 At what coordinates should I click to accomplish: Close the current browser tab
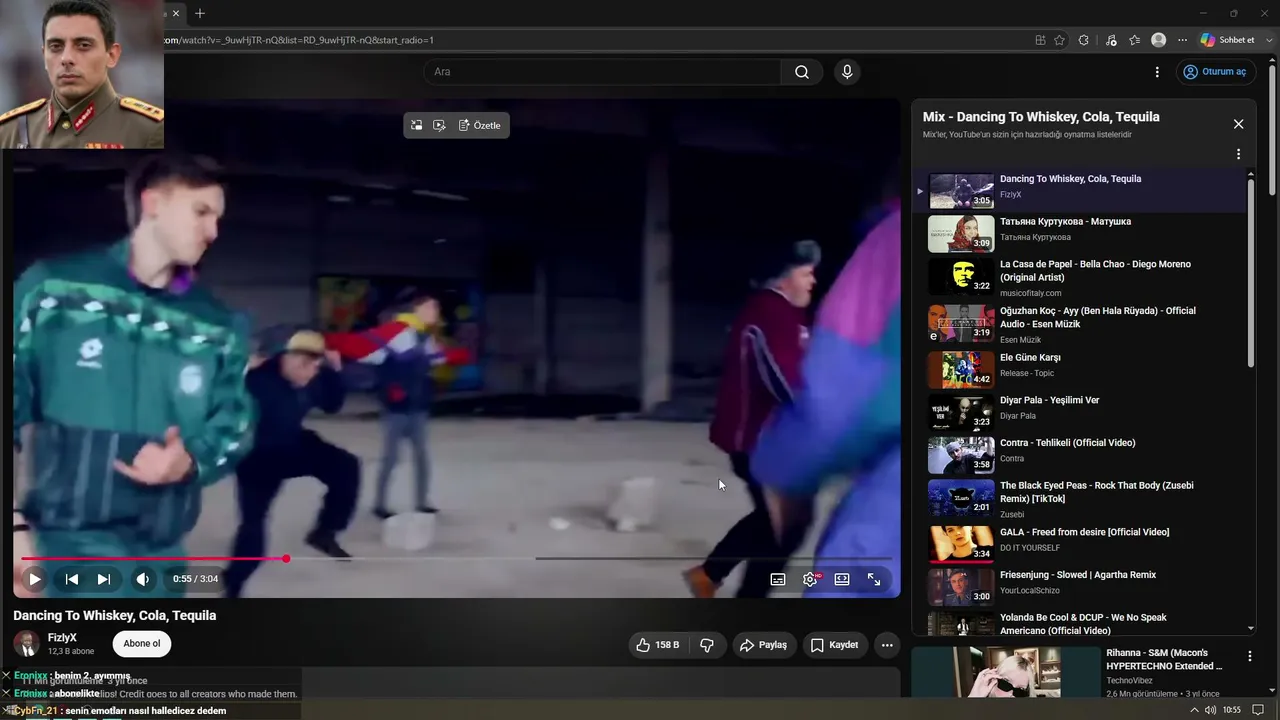coord(176,13)
